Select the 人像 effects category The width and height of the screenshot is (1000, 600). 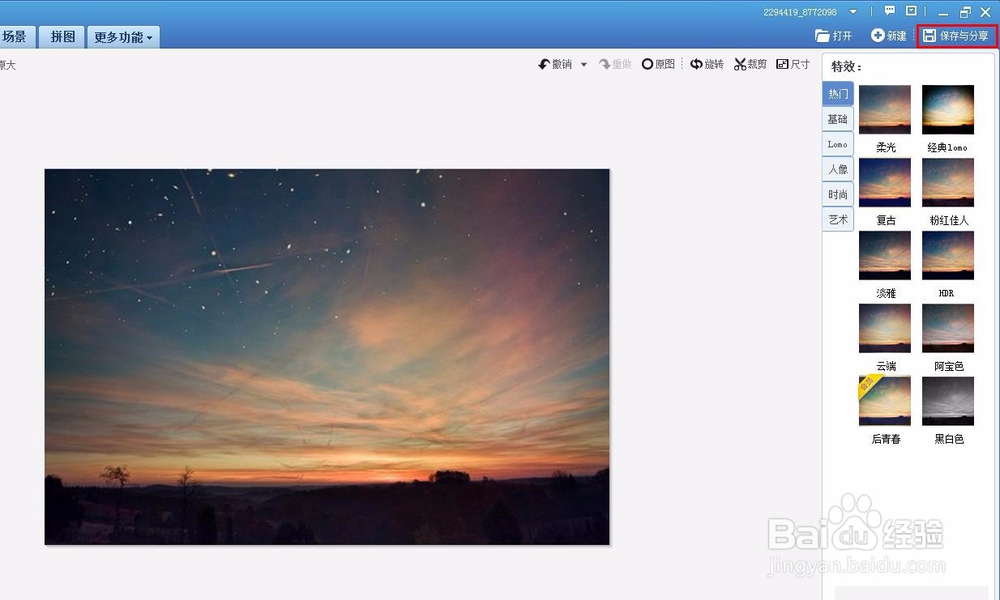point(838,169)
